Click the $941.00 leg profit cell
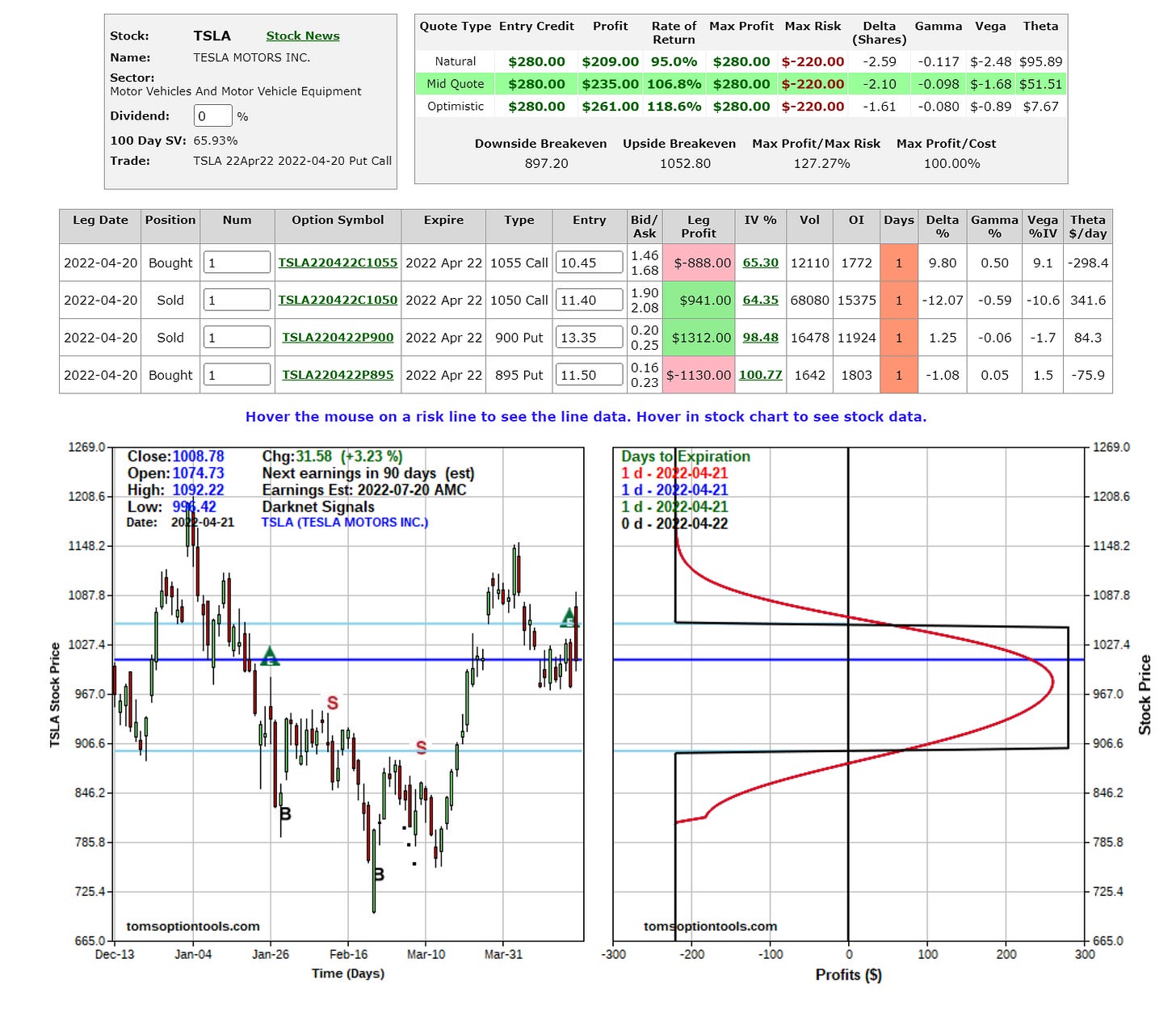 click(699, 300)
